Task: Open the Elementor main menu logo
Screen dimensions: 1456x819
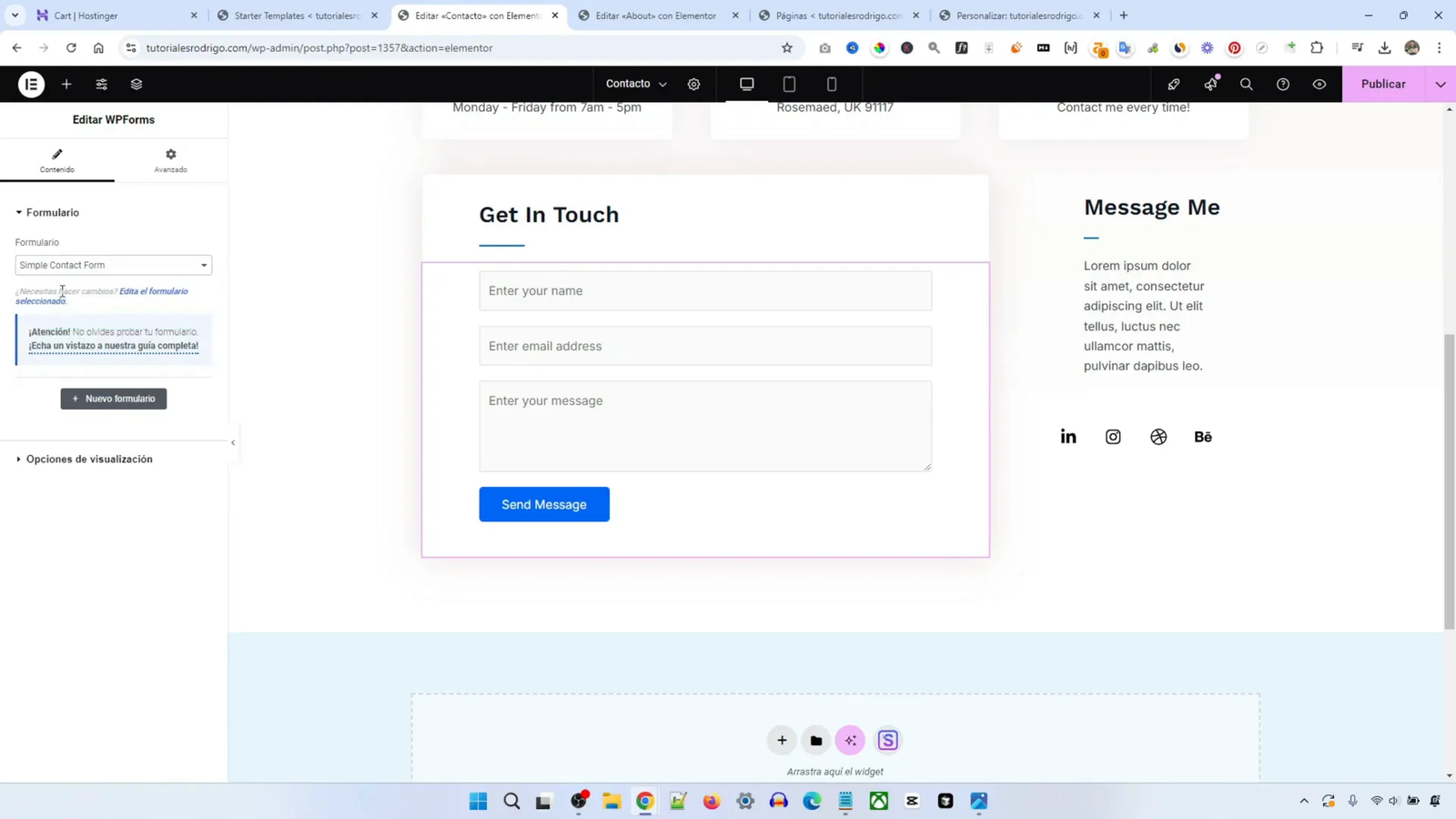Action: 30,84
